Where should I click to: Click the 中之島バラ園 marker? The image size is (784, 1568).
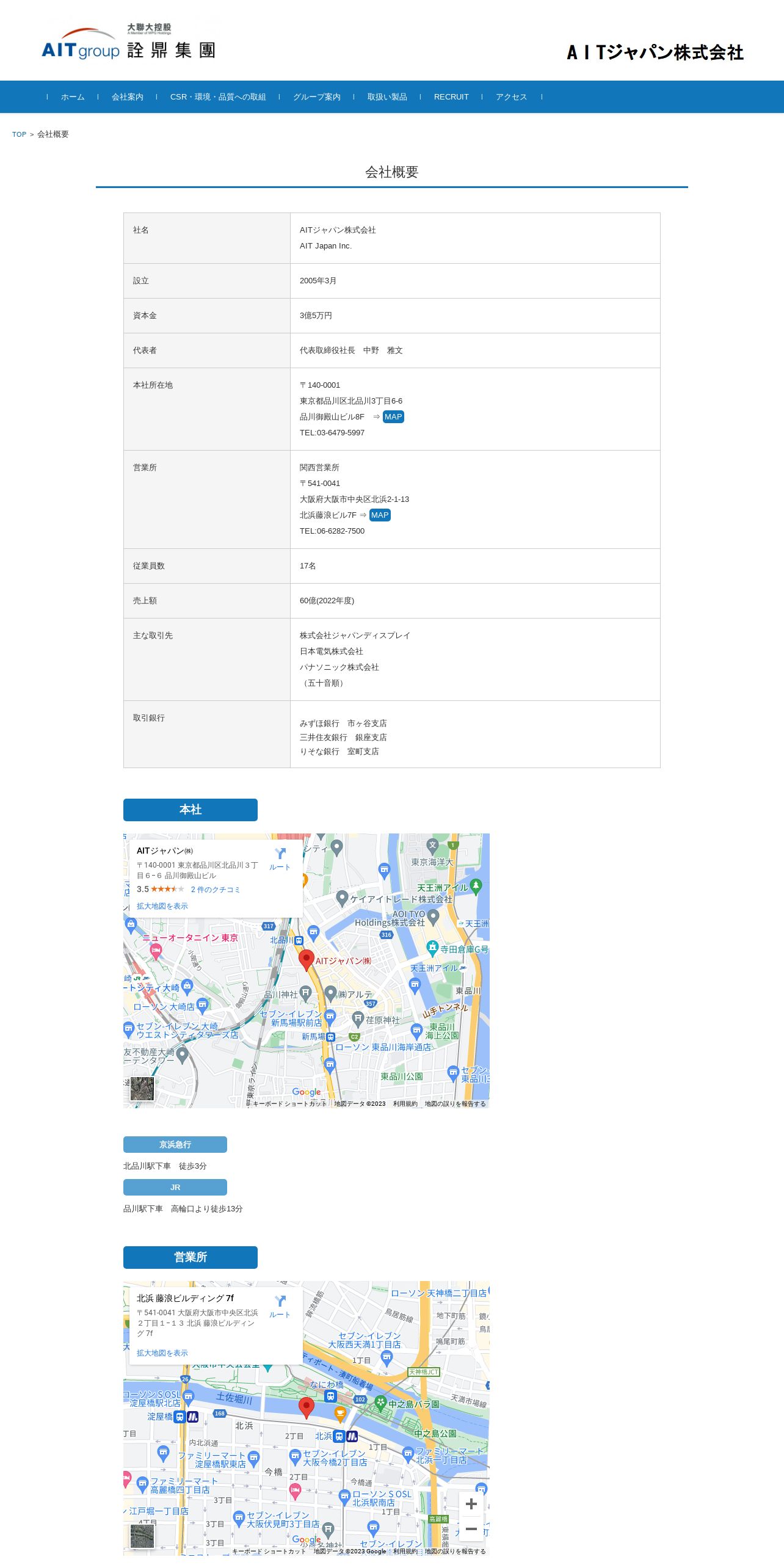(x=380, y=1403)
